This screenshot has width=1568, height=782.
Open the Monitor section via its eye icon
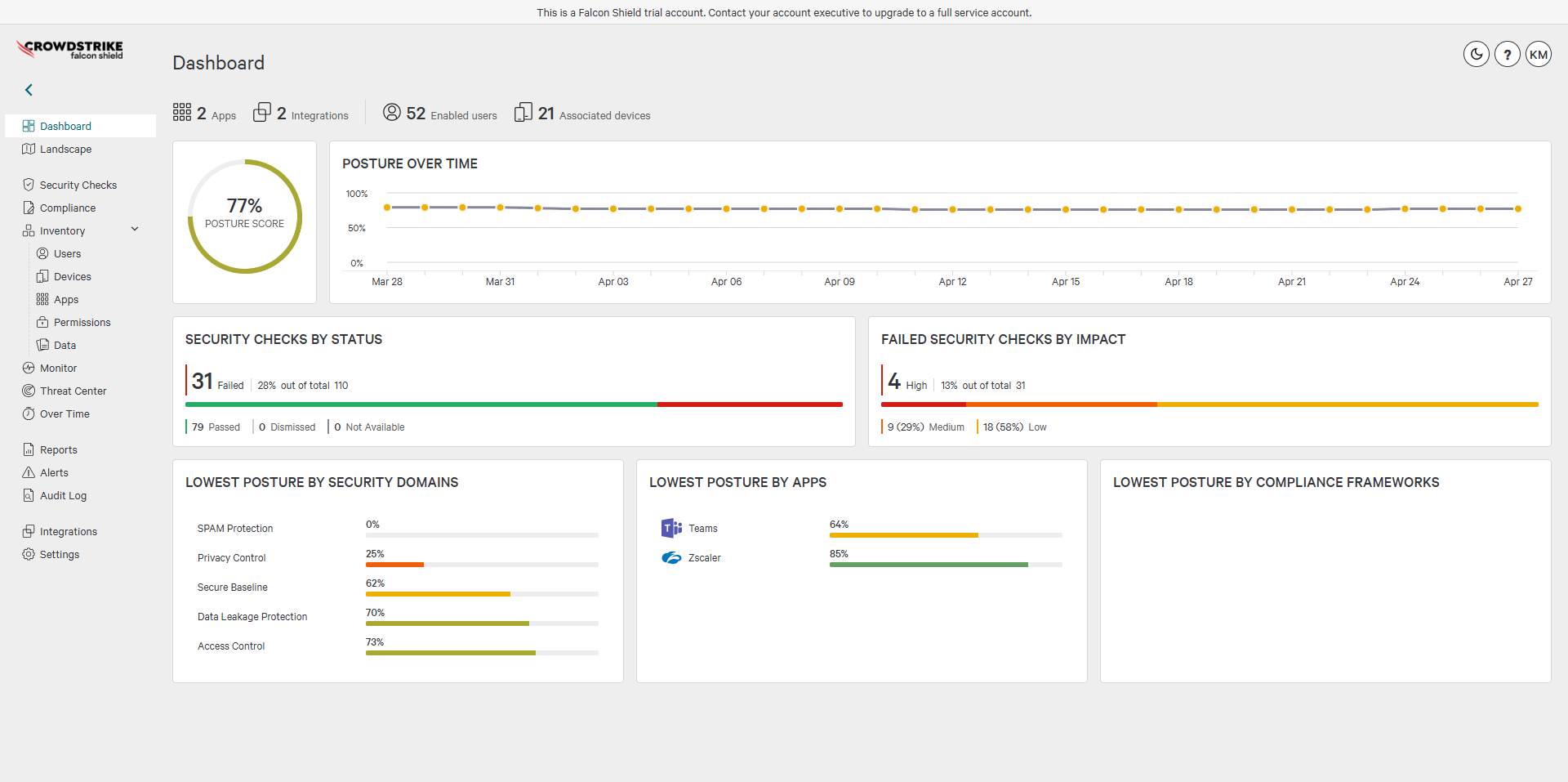point(29,368)
